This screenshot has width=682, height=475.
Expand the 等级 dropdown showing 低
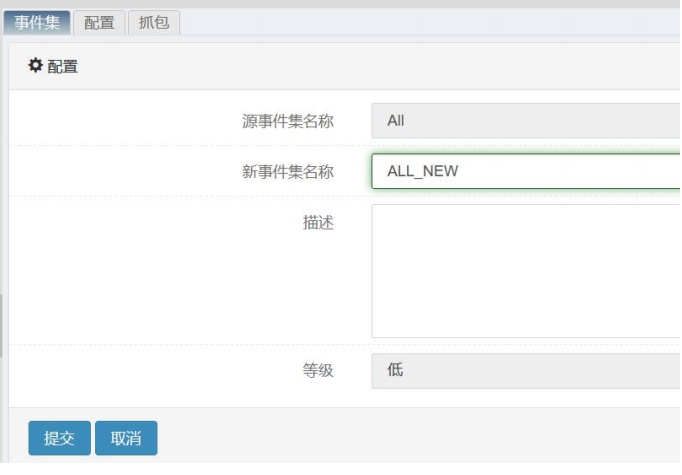coord(526,371)
